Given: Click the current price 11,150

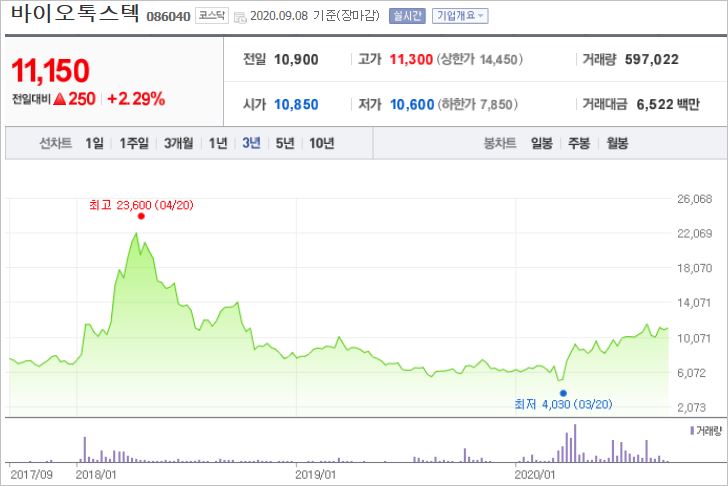Looking at the screenshot, I should click(x=50, y=71).
